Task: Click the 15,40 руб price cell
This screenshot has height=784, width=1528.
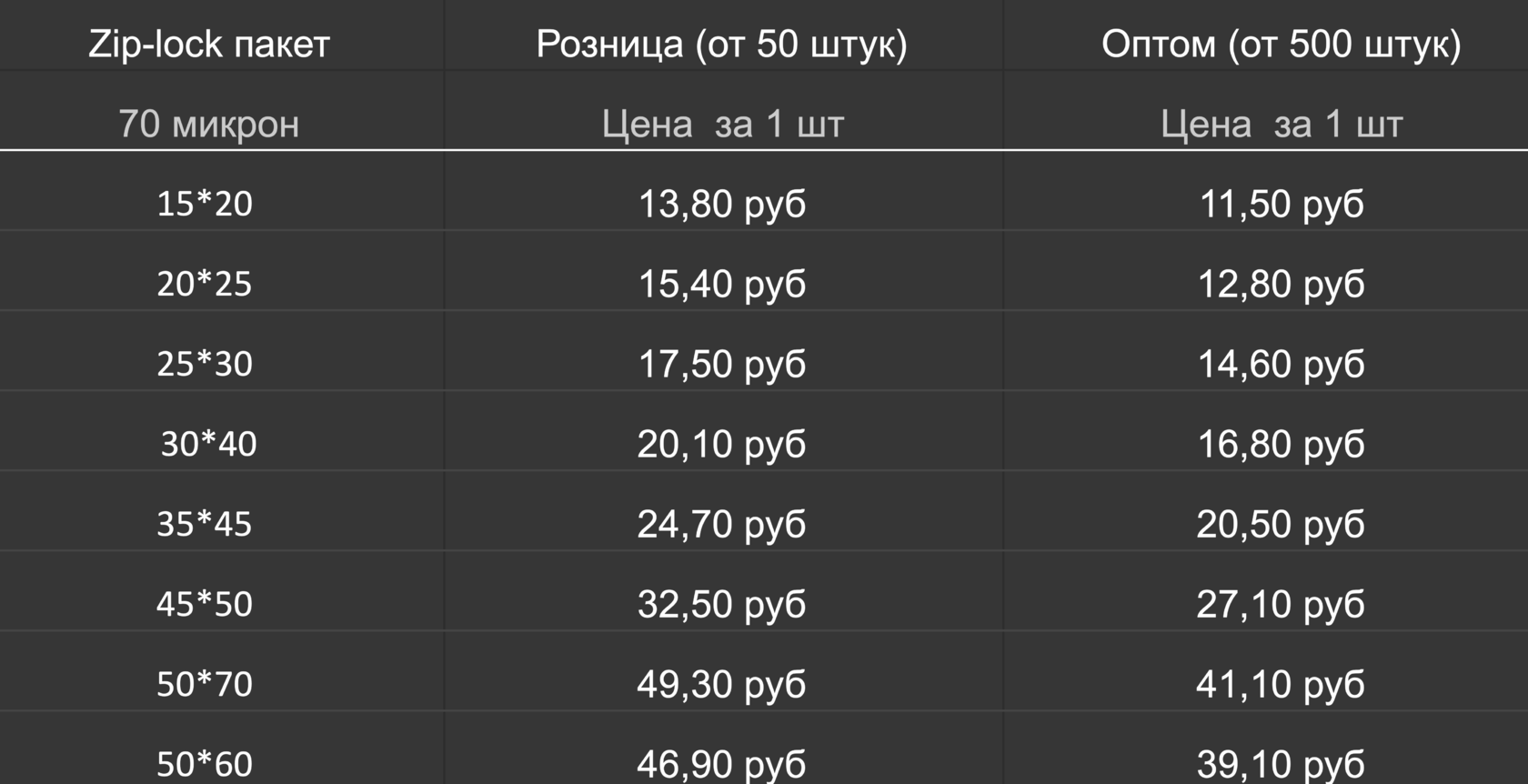Action: click(x=721, y=284)
